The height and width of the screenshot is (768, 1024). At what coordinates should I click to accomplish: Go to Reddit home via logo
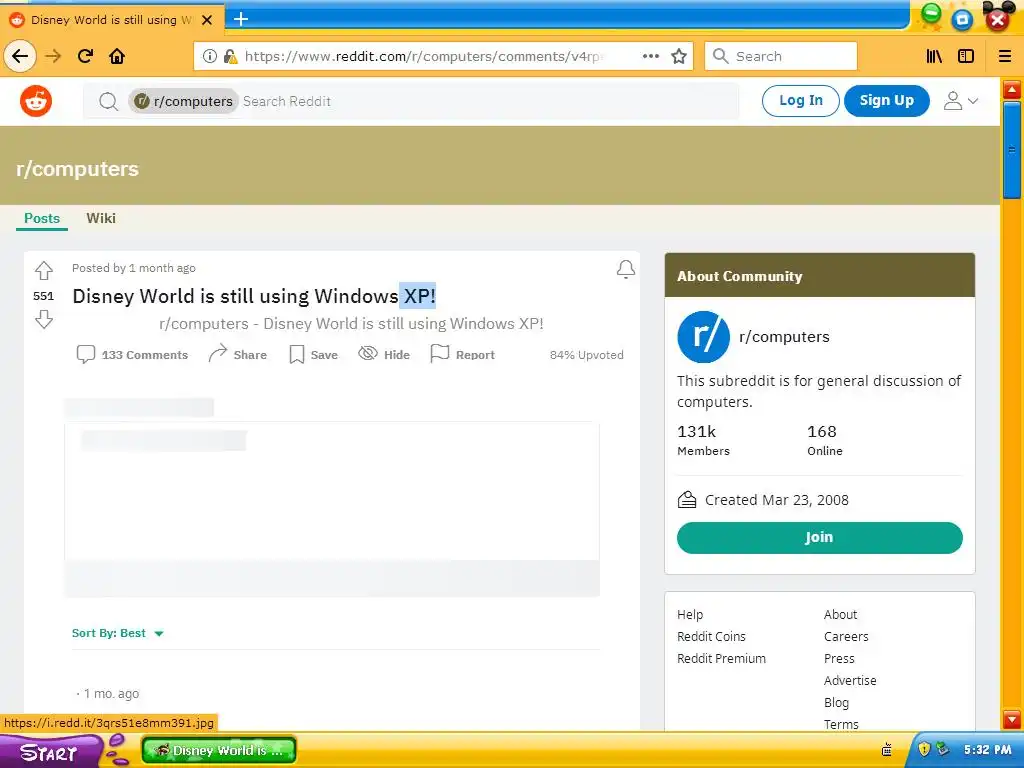click(36, 101)
